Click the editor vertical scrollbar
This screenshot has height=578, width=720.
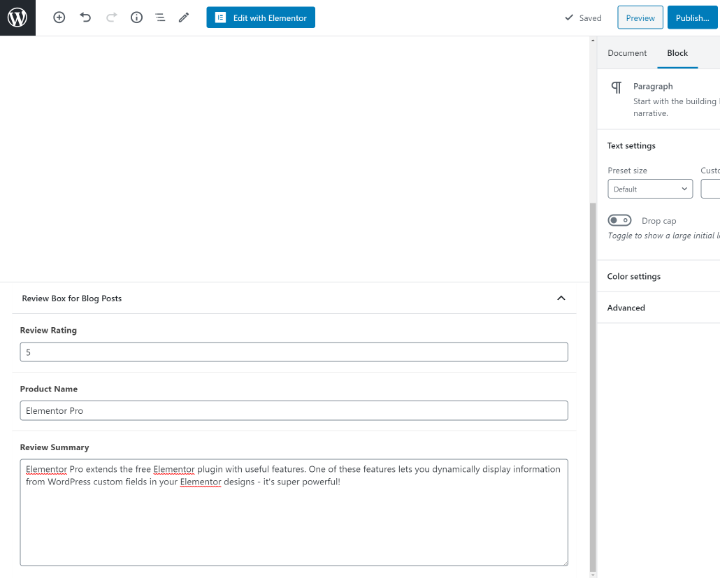pos(593,386)
